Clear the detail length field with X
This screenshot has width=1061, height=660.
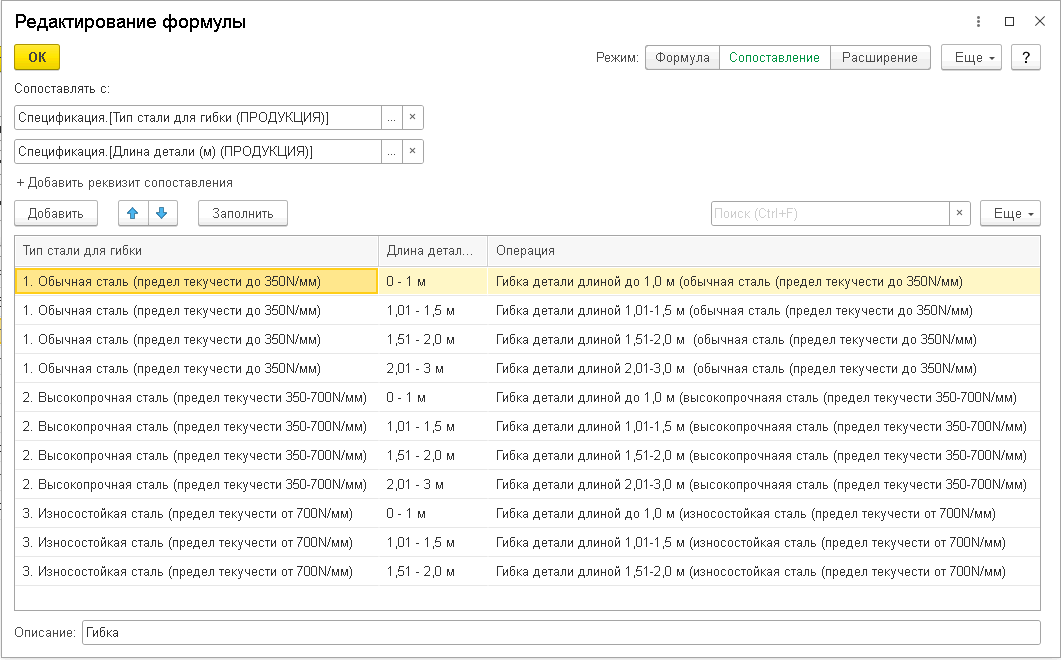pyautogui.click(x=413, y=152)
